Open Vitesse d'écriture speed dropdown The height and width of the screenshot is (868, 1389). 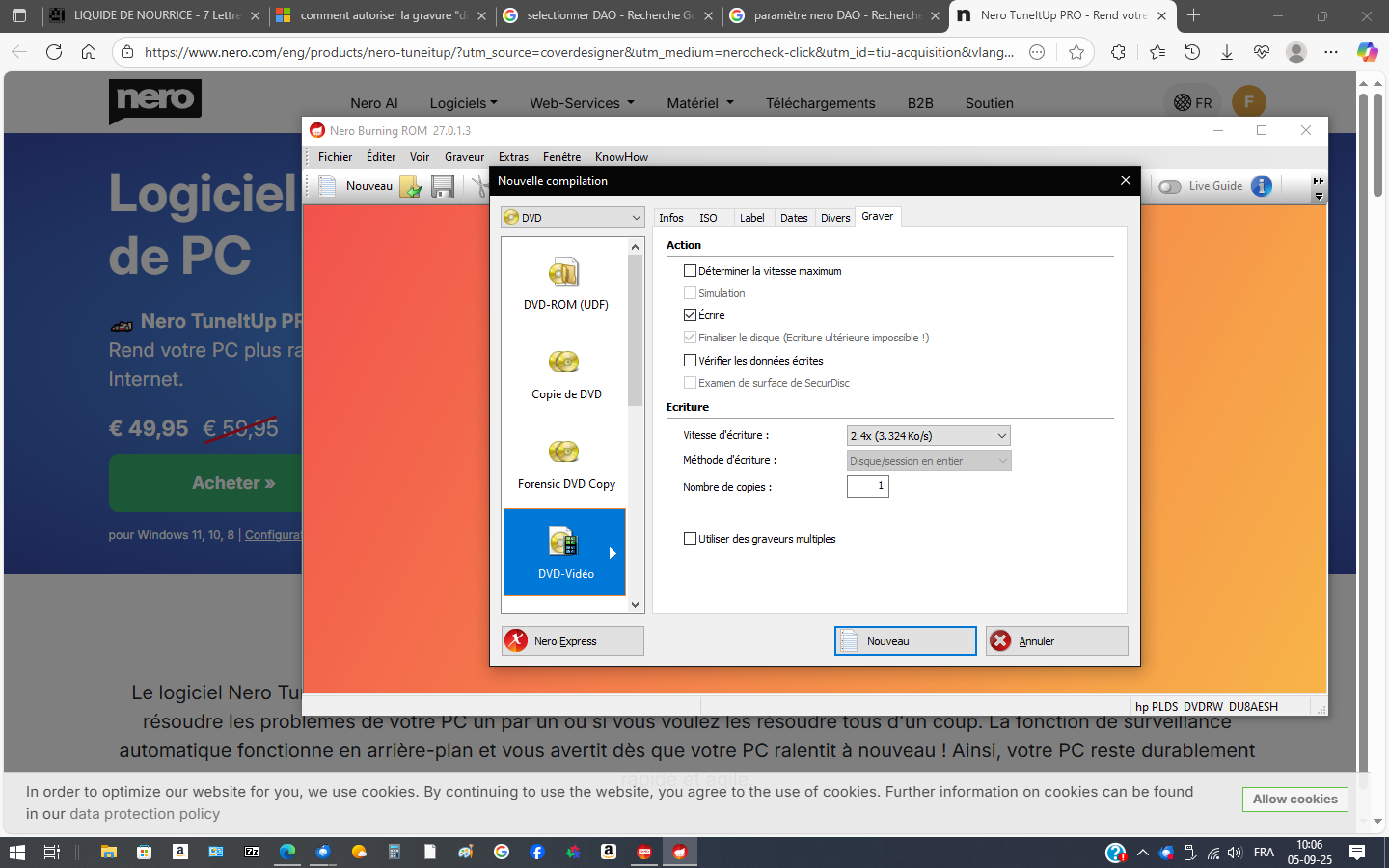click(928, 436)
